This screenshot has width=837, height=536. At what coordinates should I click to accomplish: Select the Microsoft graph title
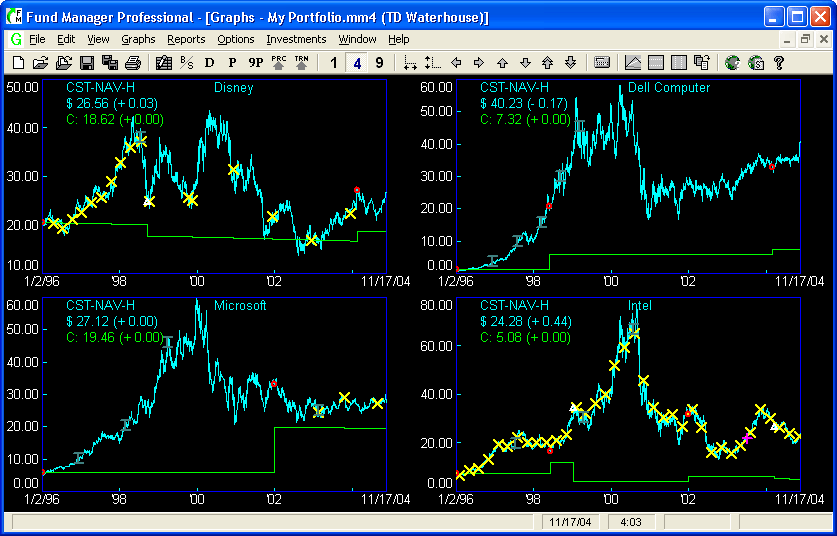point(240,306)
